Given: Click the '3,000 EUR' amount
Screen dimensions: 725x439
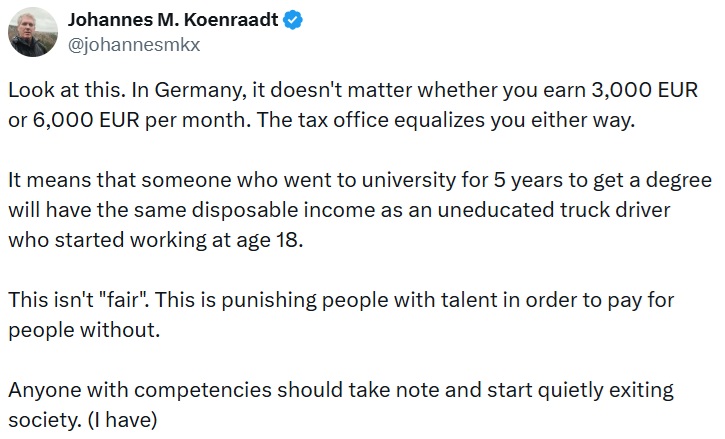Looking at the screenshot, I should pos(645,90).
